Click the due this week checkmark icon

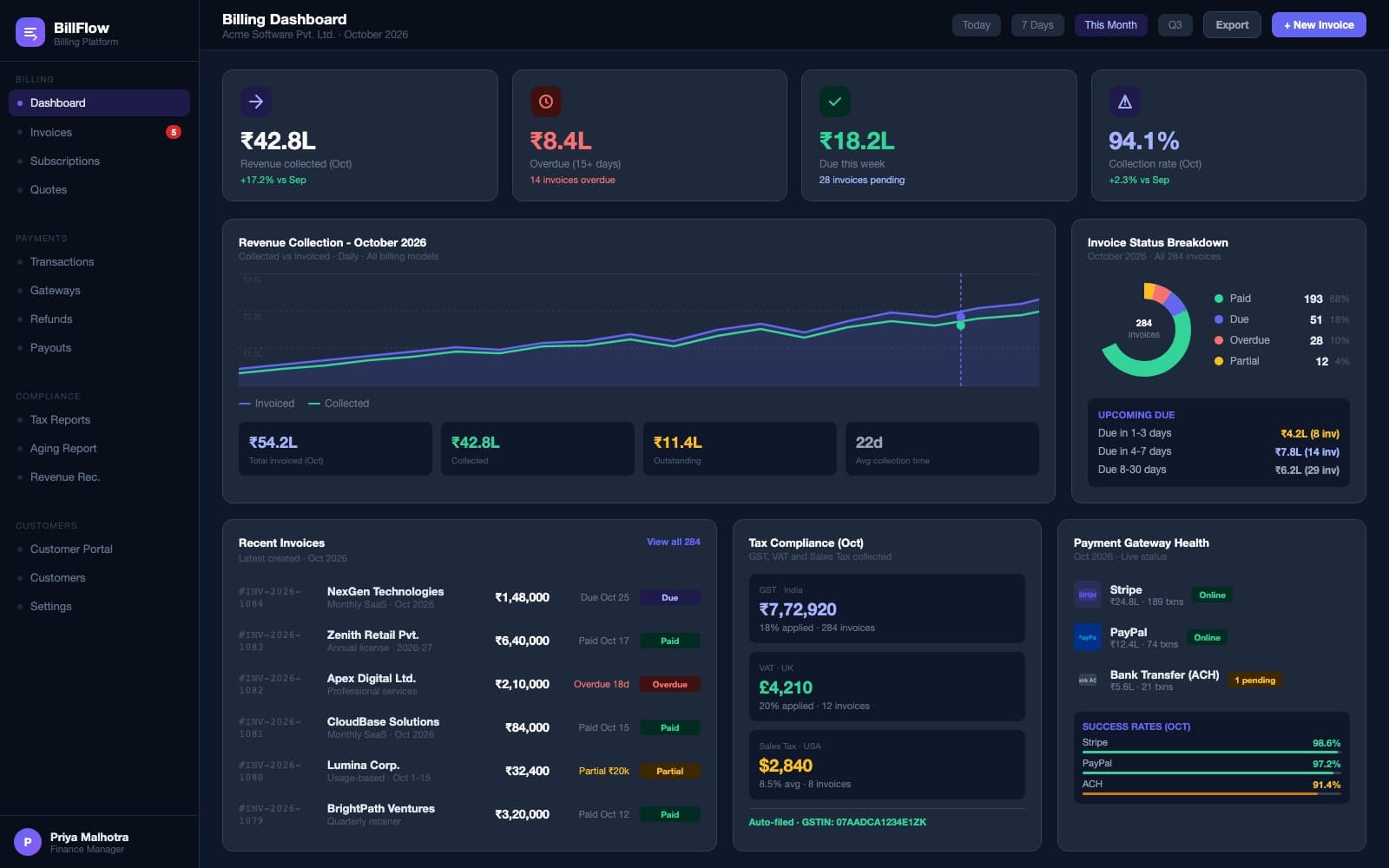835,102
